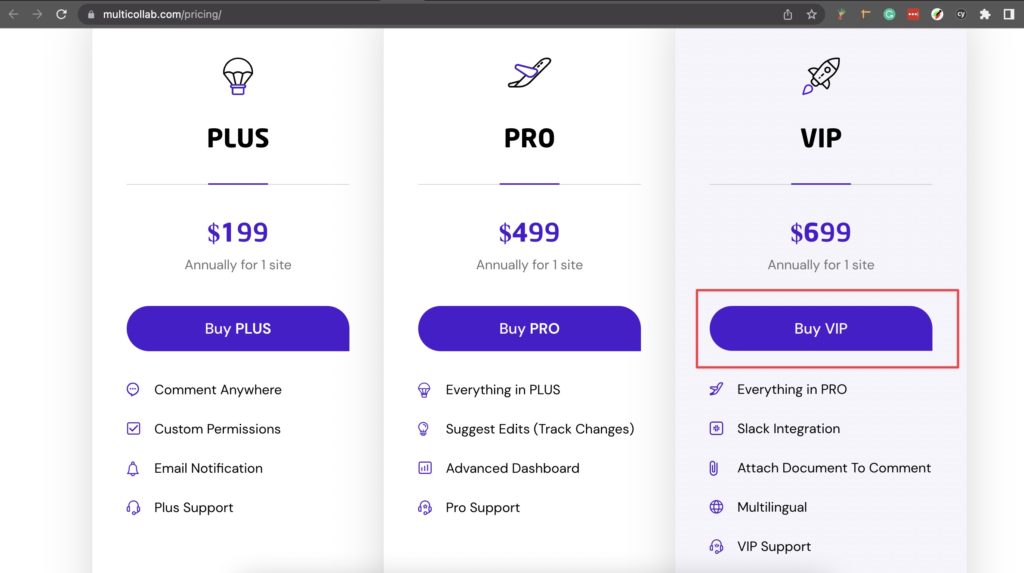
Task: Click the PRO airplane icon
Action: click(529, 73)
